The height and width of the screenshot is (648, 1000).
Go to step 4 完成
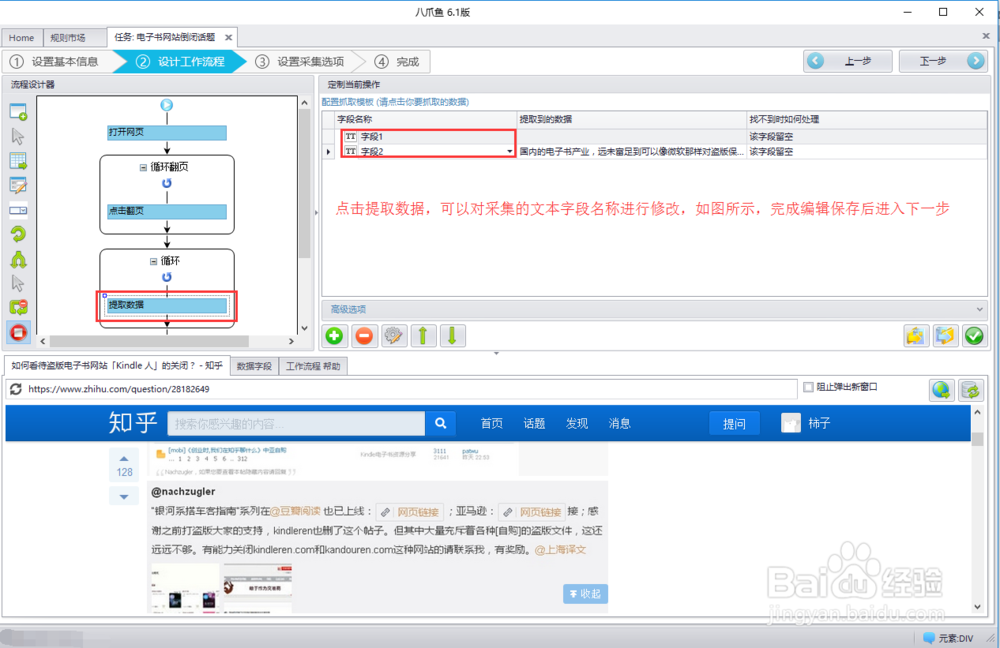[x=399, y=61]
